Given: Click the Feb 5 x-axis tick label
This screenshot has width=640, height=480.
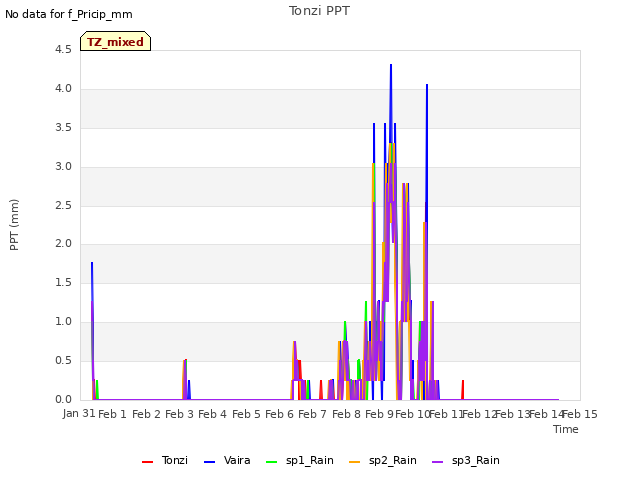Looking at the screenshot, I should (246, 414).
